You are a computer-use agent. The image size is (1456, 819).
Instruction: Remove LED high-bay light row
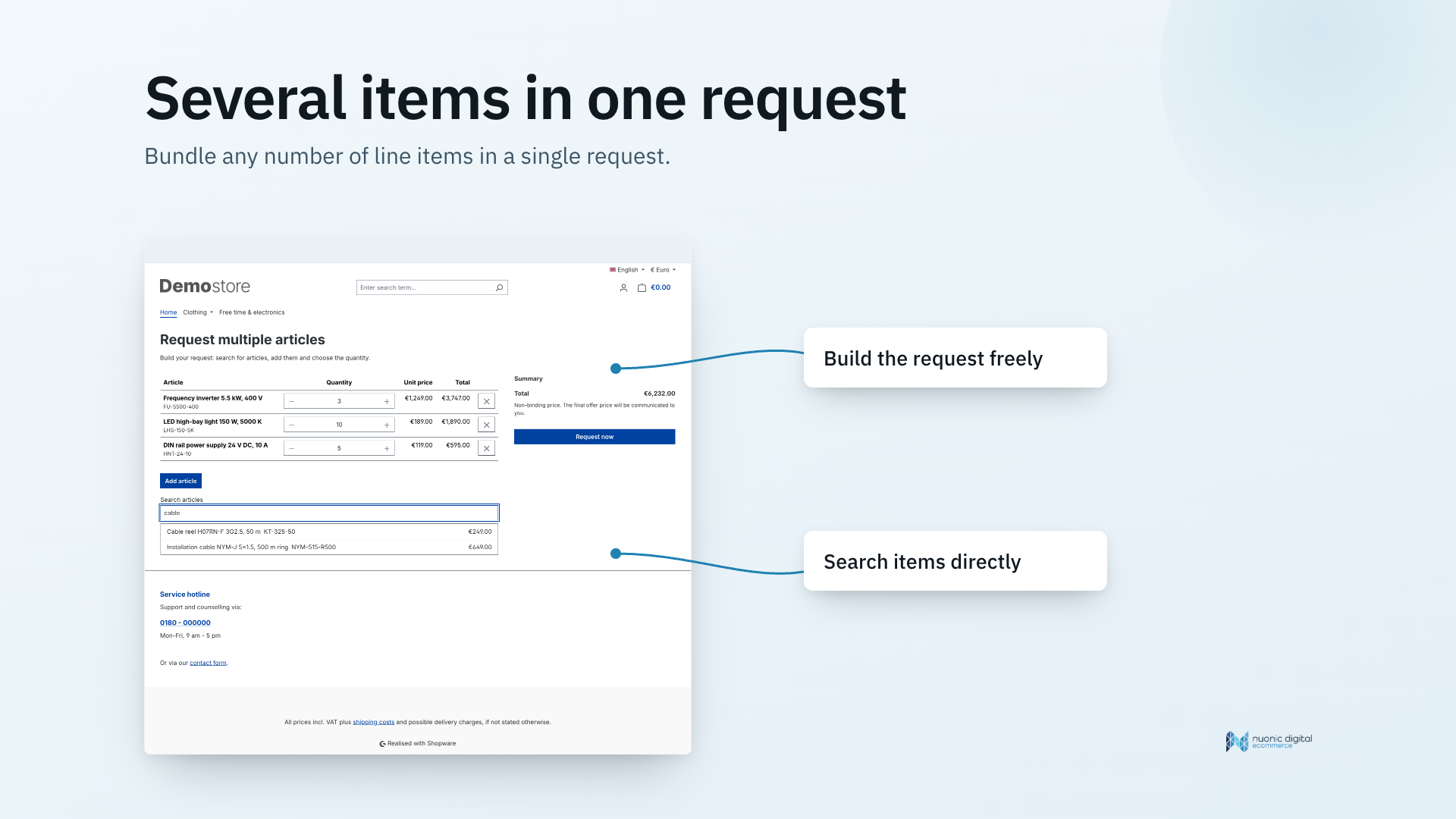487,425
